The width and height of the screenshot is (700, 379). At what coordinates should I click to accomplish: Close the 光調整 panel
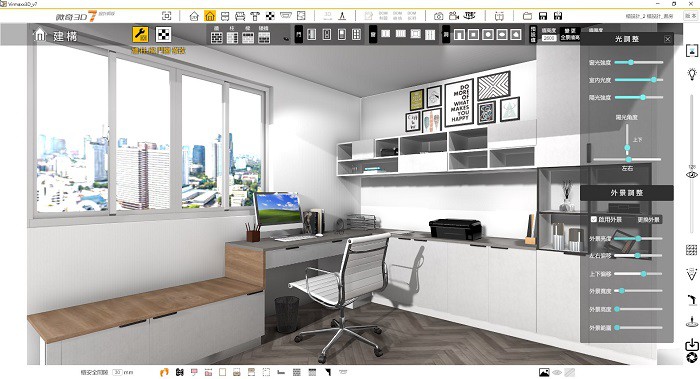(667, 39)
